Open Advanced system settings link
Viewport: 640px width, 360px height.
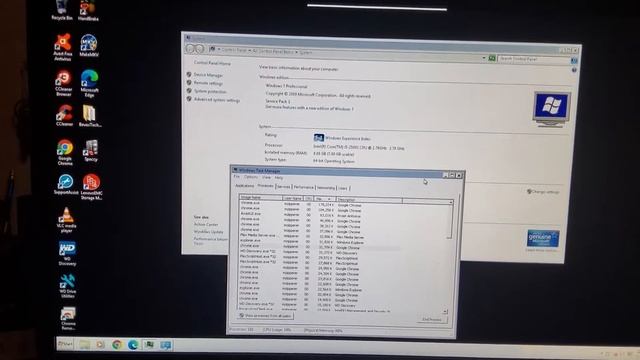[x=217, y=100]
